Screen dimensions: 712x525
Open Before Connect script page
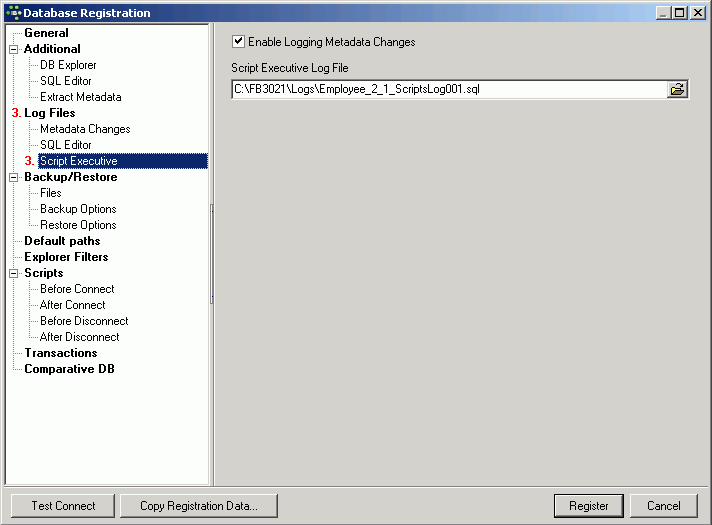point(77,289)
